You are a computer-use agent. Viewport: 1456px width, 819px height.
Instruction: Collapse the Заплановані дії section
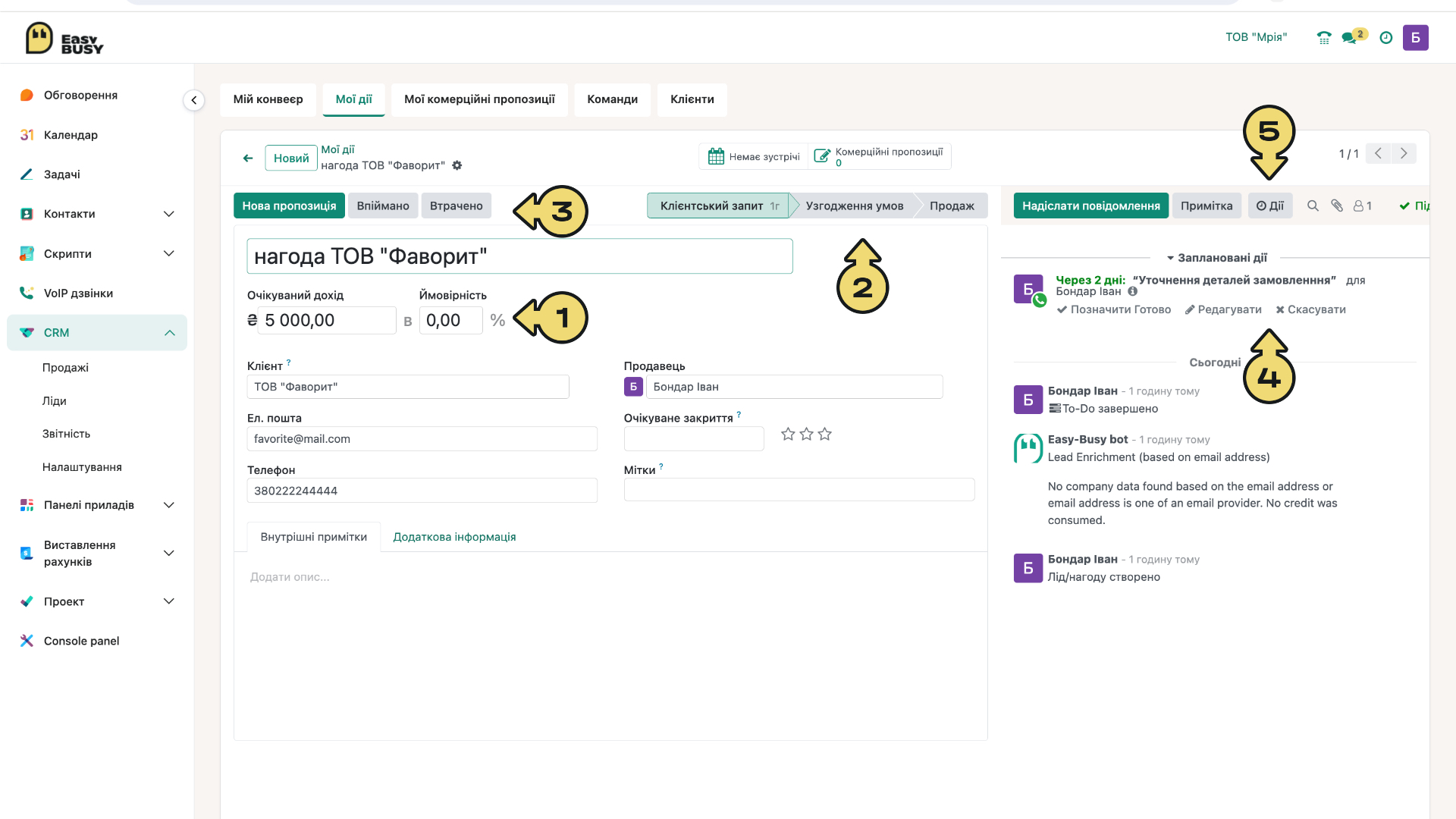click(x=1216, y=258)
